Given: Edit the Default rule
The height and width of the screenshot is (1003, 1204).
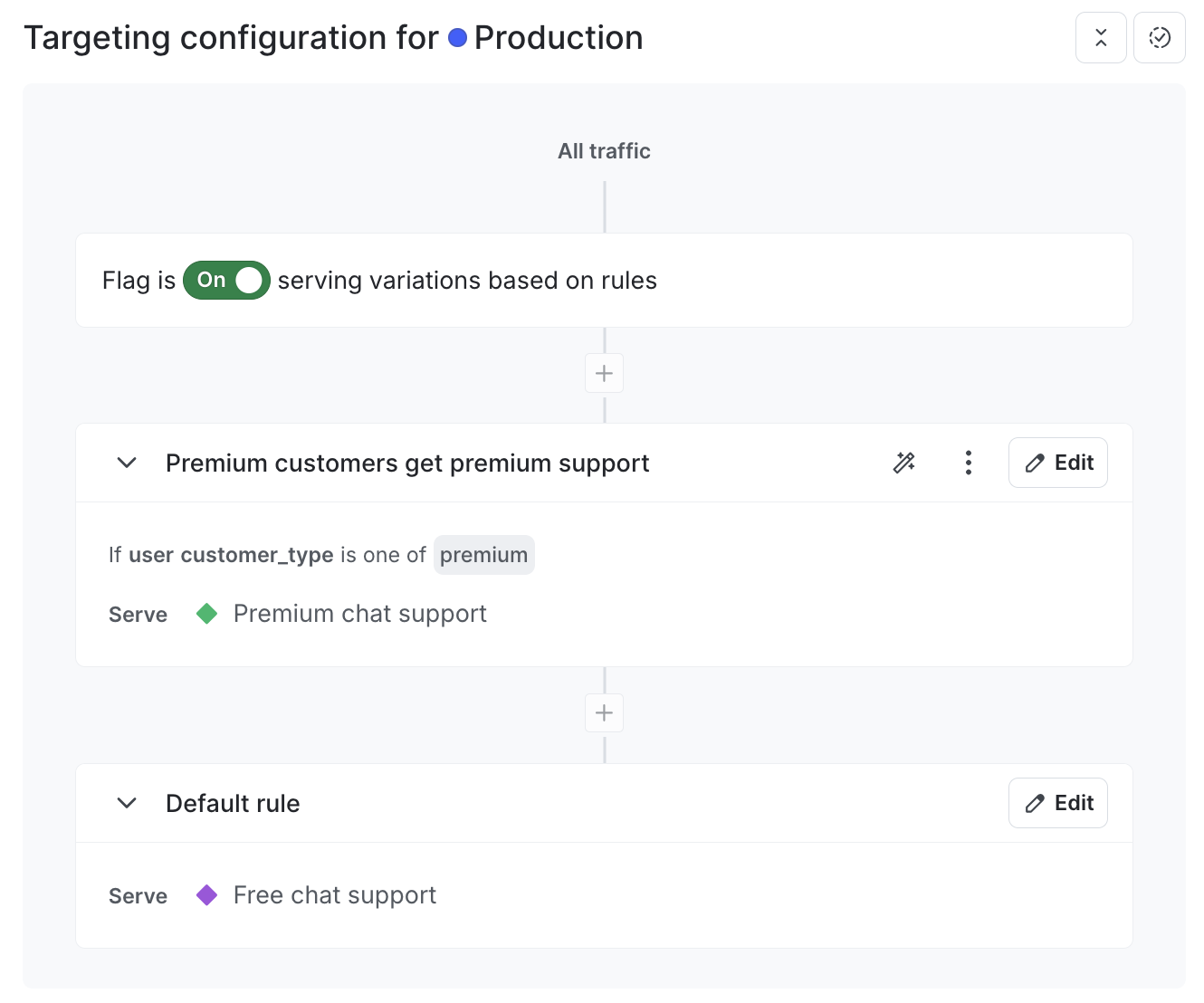Looking at the screenshot, I should pyautogui.click(x=1057, y=803).
